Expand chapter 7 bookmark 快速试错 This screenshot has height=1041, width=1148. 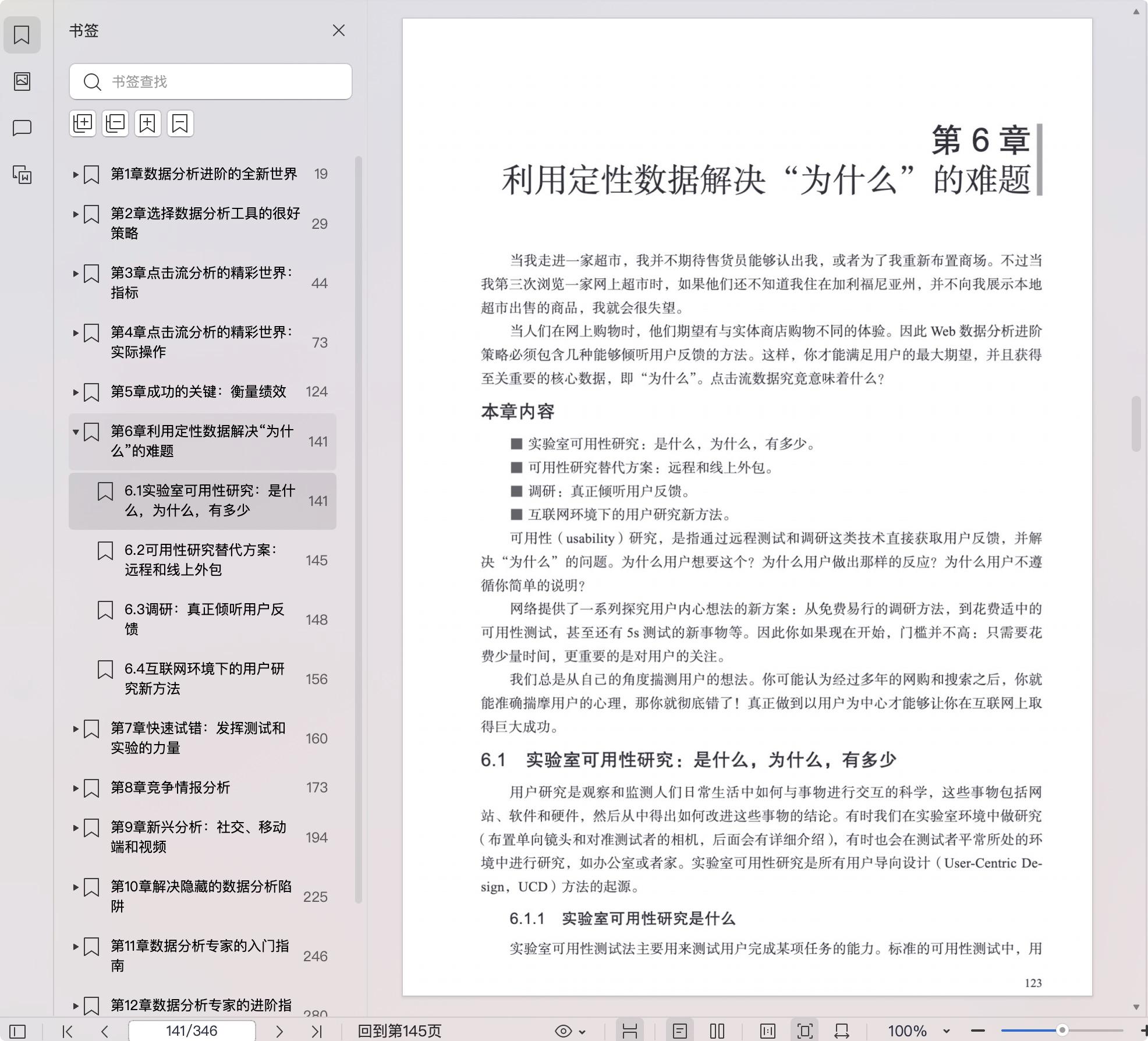[x=76, y=728]
